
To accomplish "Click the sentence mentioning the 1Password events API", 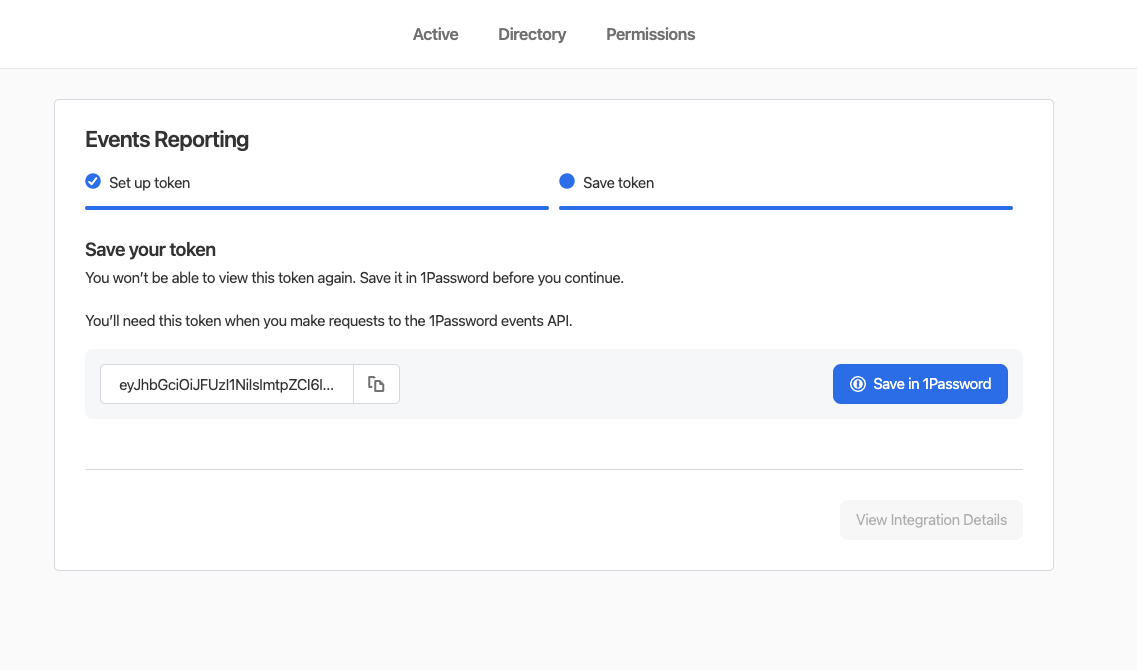I will click(x=328, y=321).
